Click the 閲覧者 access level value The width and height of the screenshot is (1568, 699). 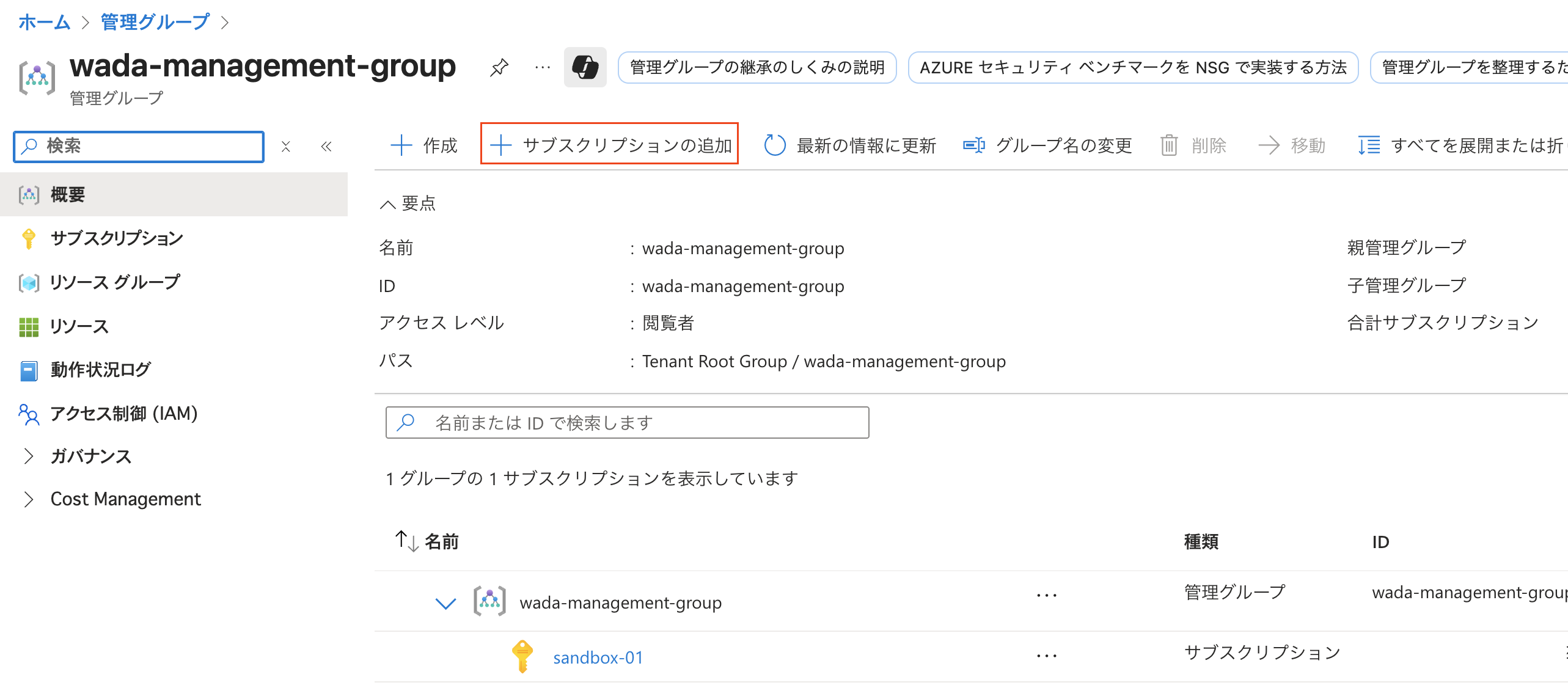point(668,323)
